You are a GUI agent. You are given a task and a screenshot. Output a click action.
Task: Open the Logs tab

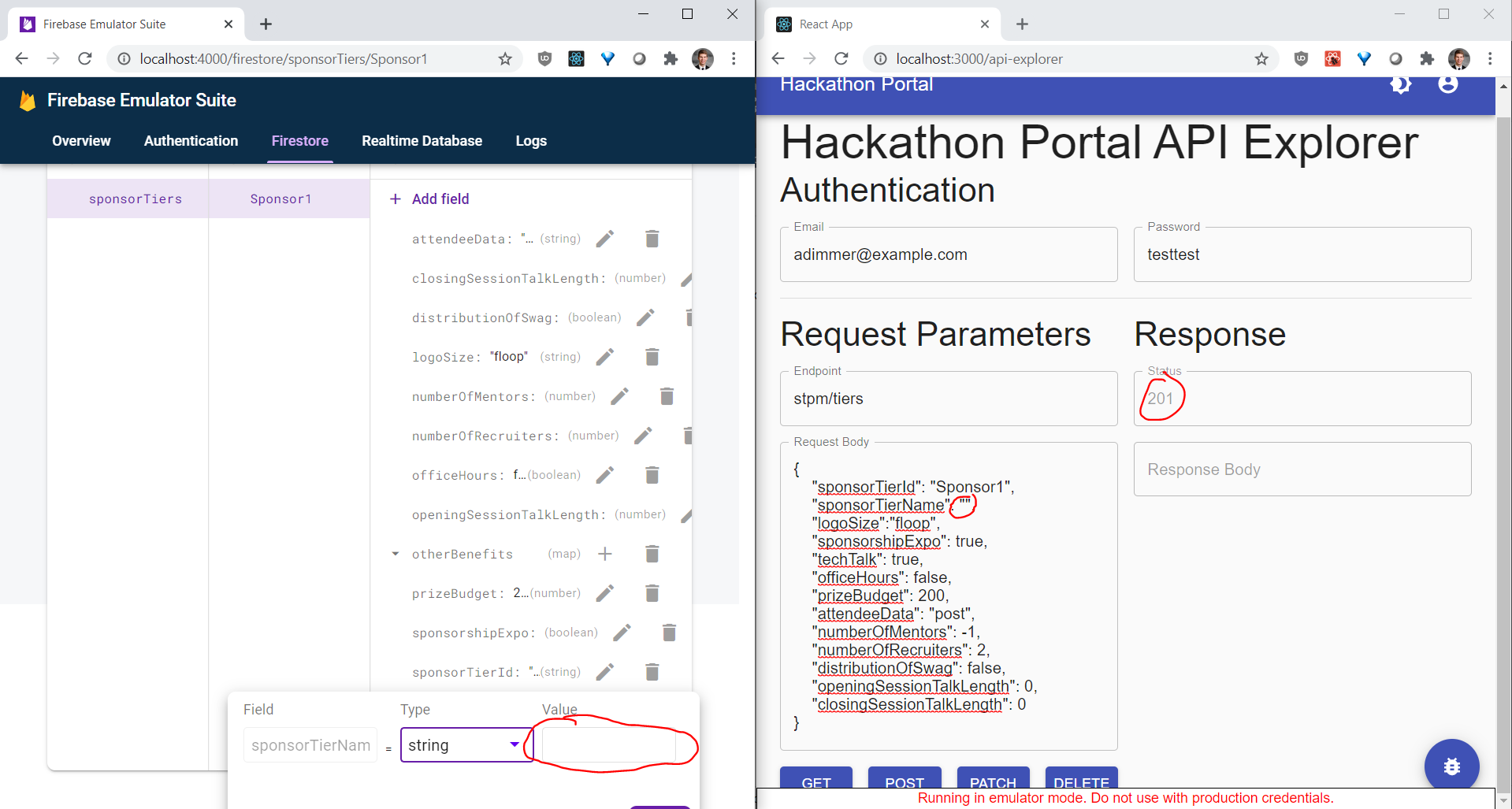(531, 141)
